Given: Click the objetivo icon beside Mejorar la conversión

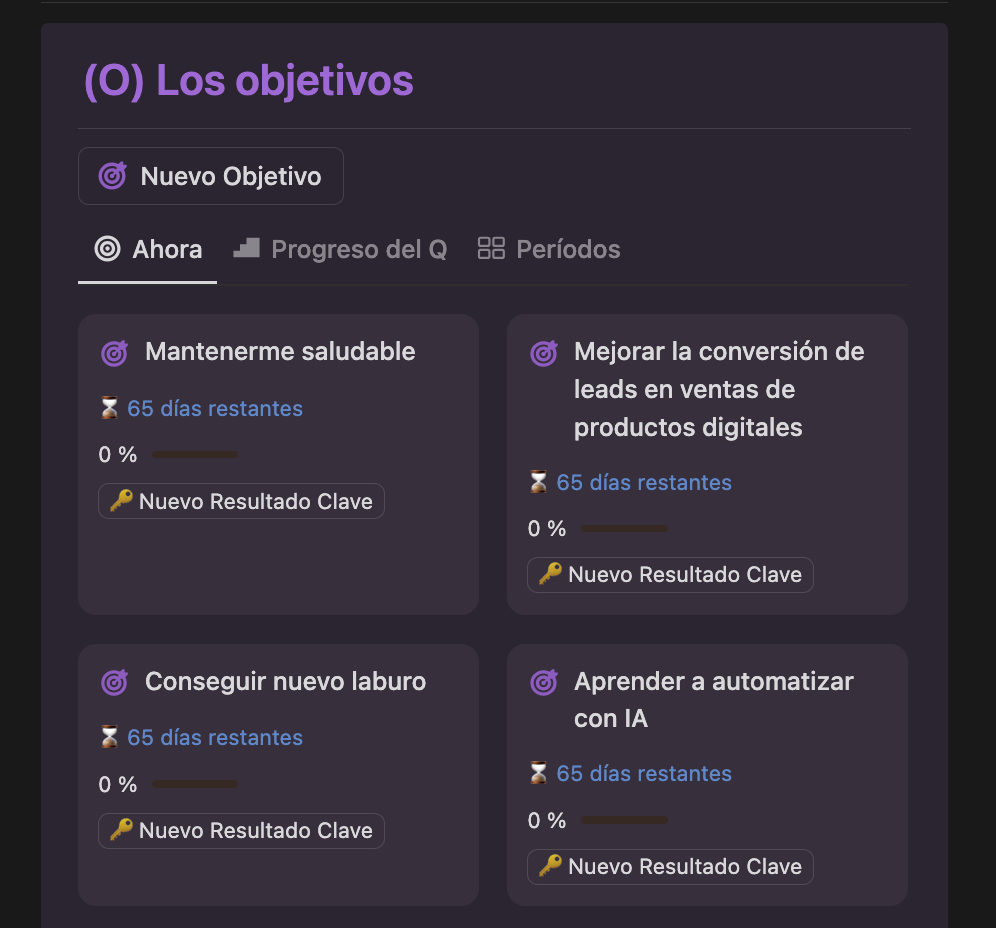Looking at the screenshot, I should (543, 352).
